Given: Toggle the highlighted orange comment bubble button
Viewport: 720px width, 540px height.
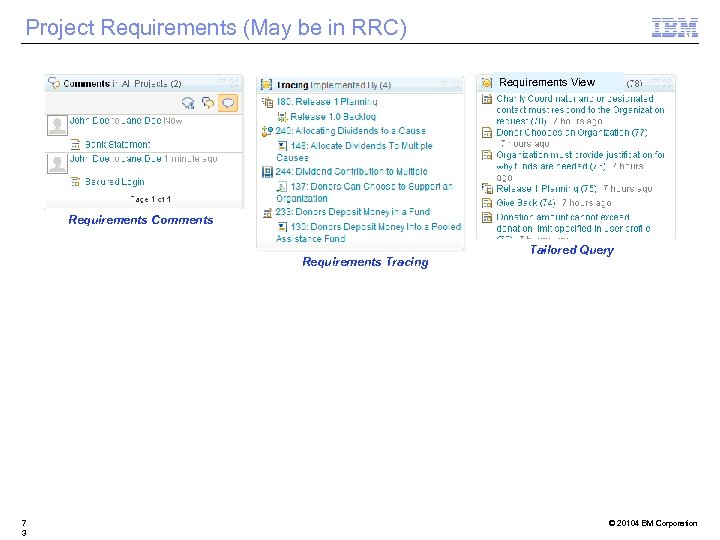Looking at the screenshot, I should point(228,102).
